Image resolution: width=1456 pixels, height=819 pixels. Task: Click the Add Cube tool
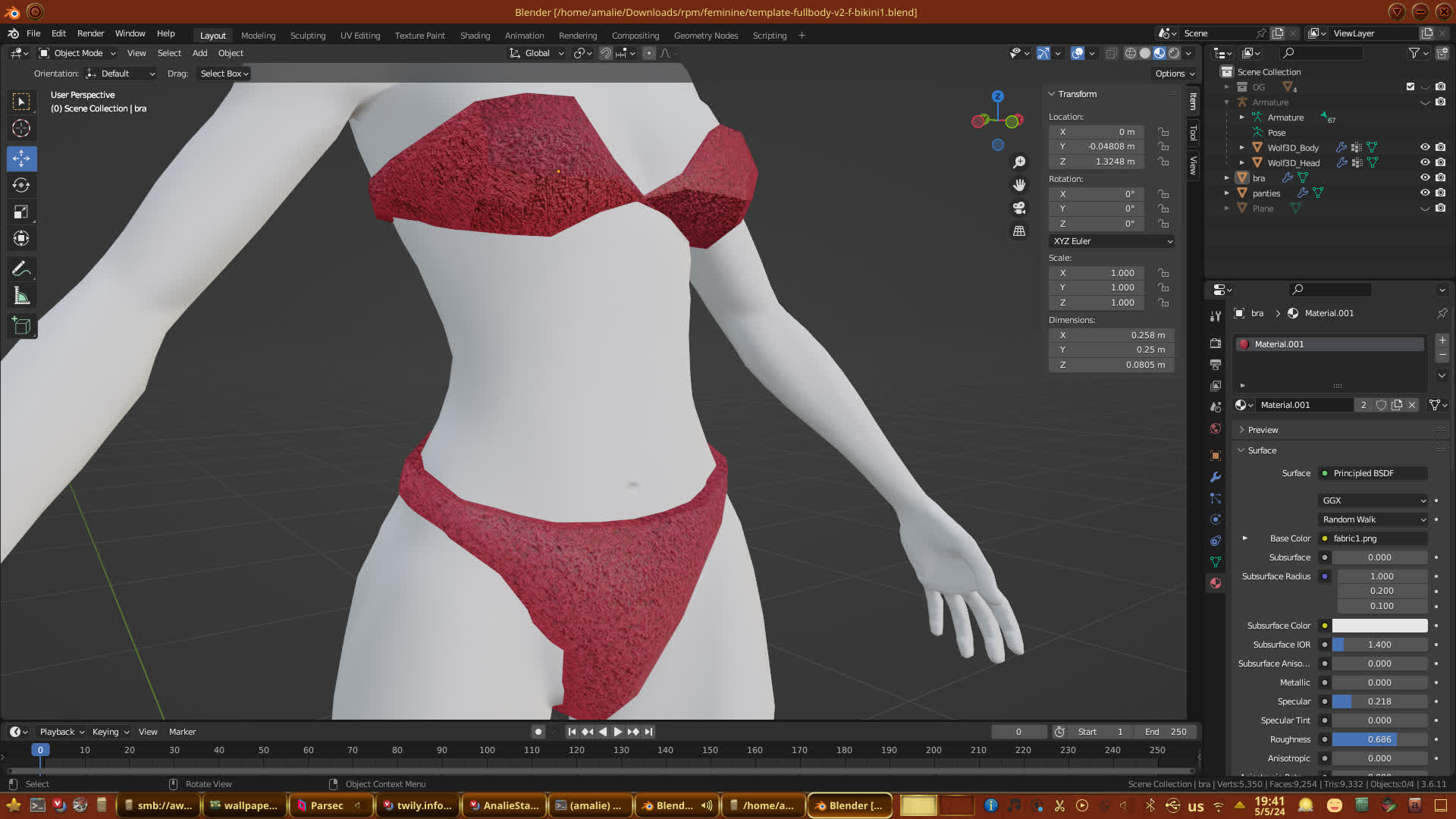(x=21, y=327)
